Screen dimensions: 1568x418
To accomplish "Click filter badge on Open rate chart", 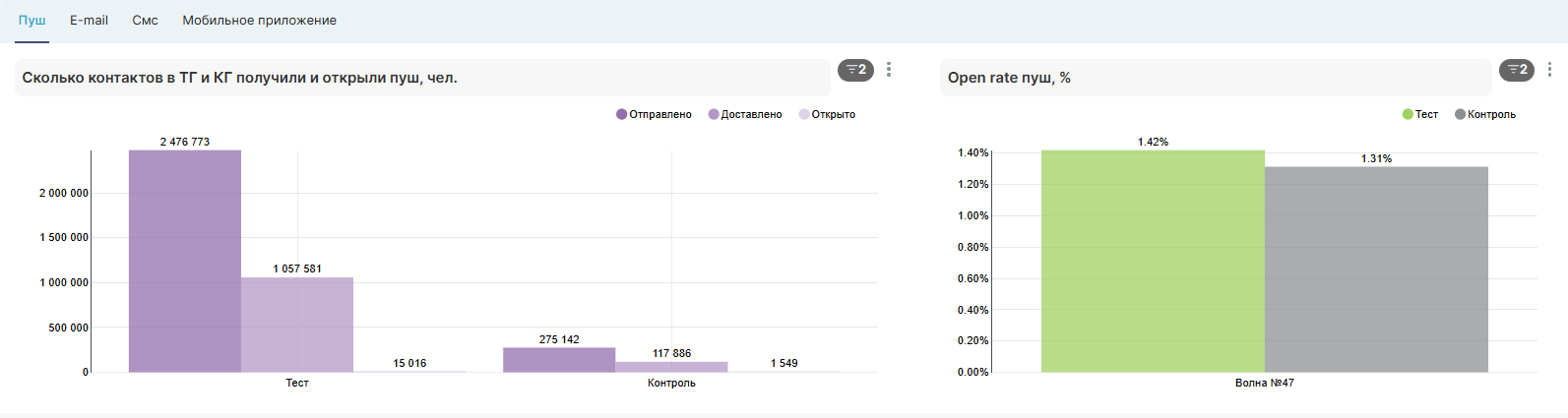I will (x=1516, y=70).
